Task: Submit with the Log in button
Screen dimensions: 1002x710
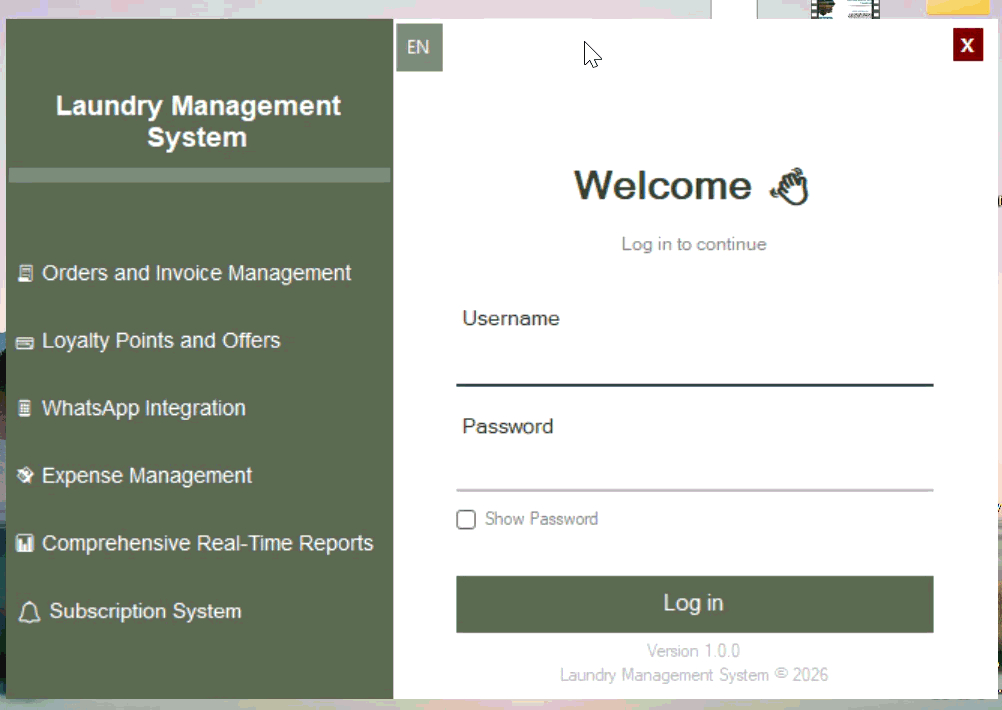Action: 695,604
